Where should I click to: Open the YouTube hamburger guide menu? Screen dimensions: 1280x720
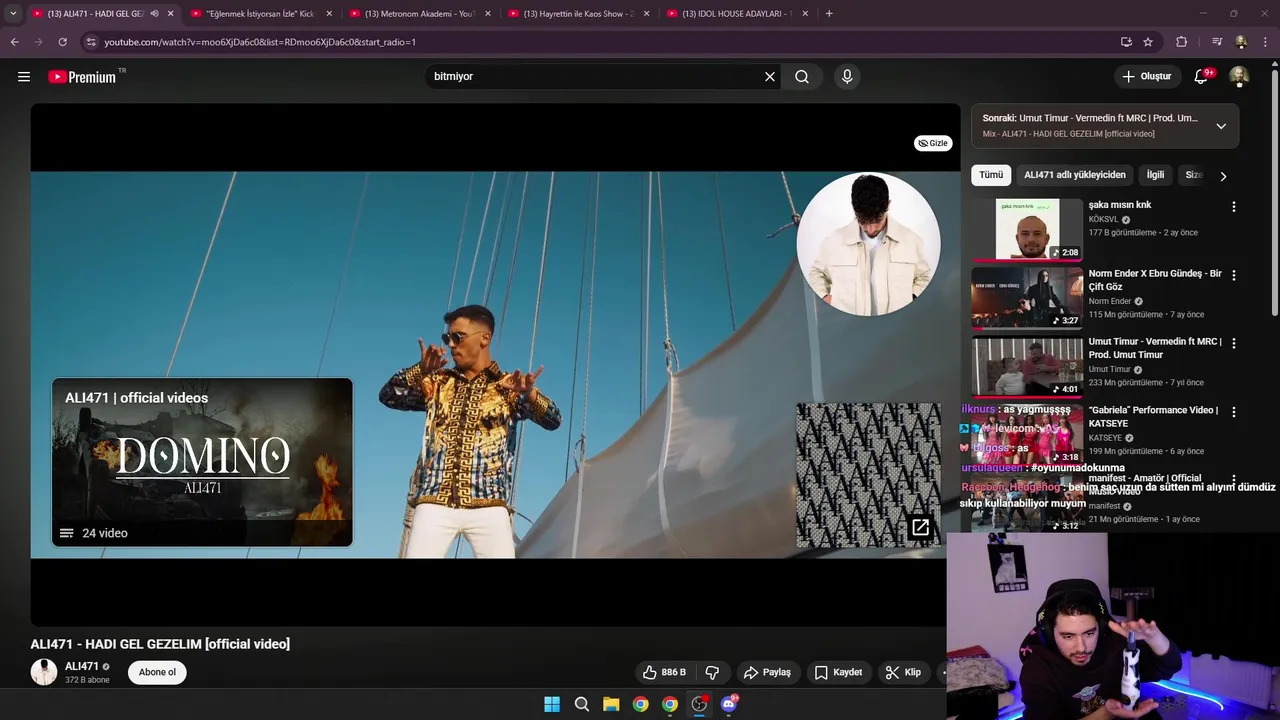(24, 76)
